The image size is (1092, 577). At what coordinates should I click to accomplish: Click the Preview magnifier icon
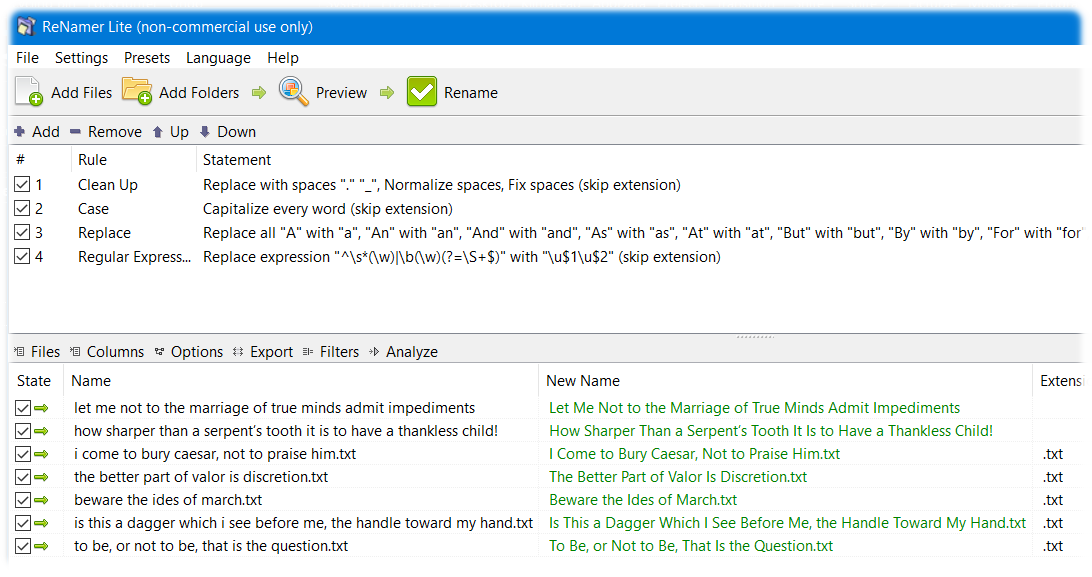(294, 91)
